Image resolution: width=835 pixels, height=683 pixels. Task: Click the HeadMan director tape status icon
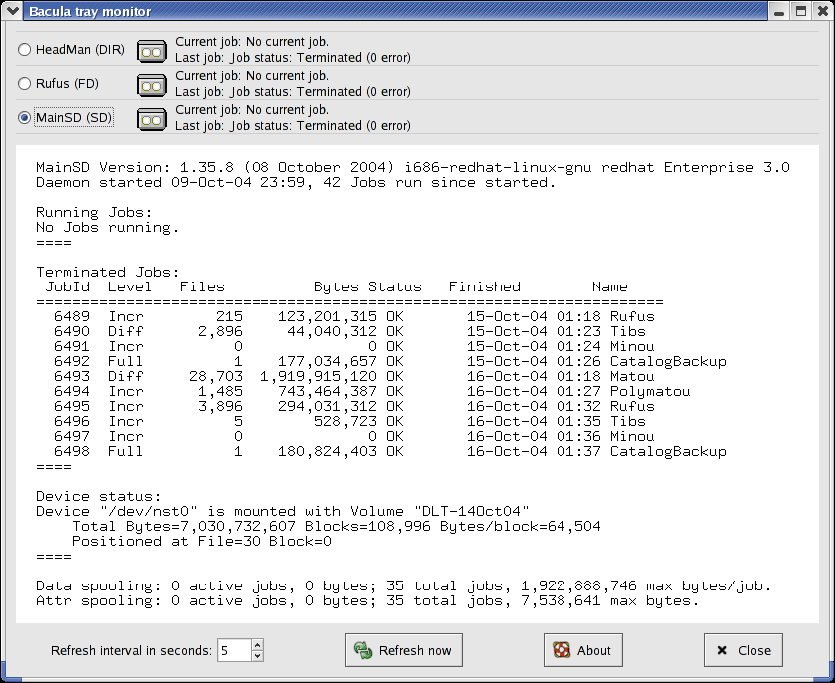[x=151, y=50]
